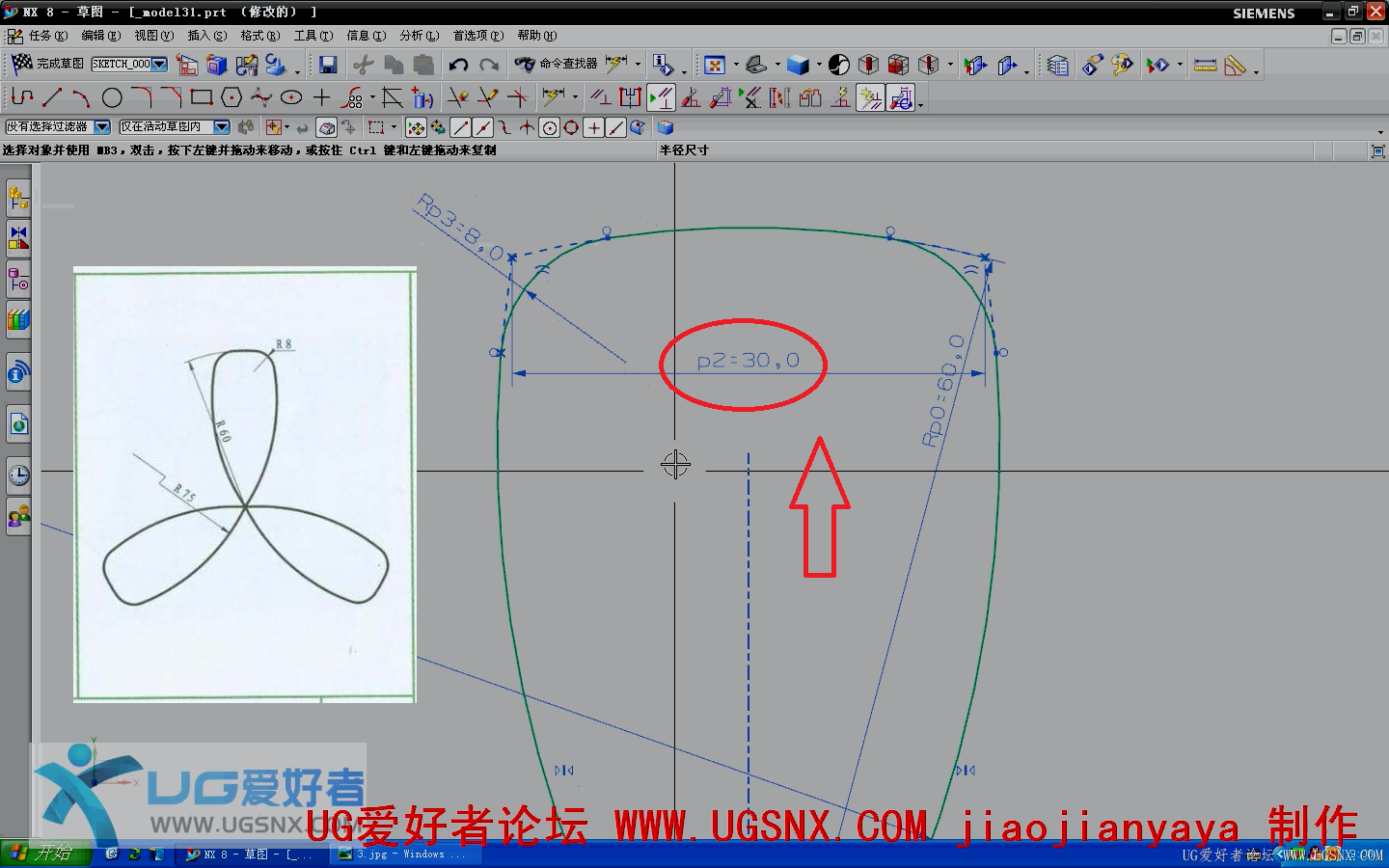Select the Polygon sketch tool
1389x868 pixels.
point(231,97)
